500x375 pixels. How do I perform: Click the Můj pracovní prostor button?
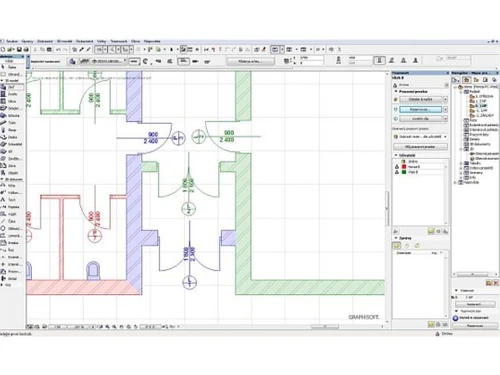point(420,147)
